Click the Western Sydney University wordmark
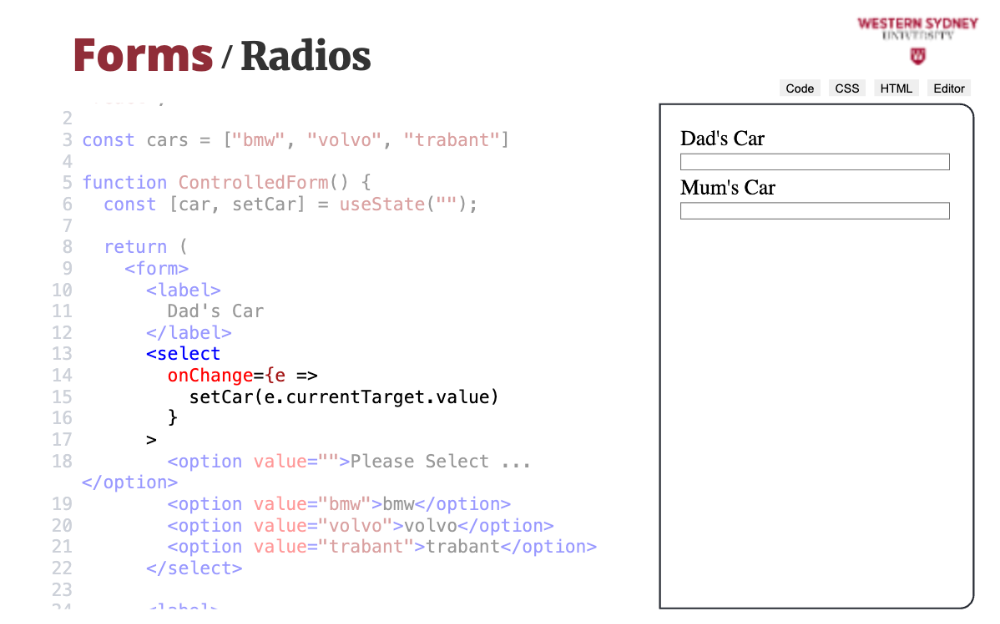This screenshot has width=1000, height=624. 917,27
